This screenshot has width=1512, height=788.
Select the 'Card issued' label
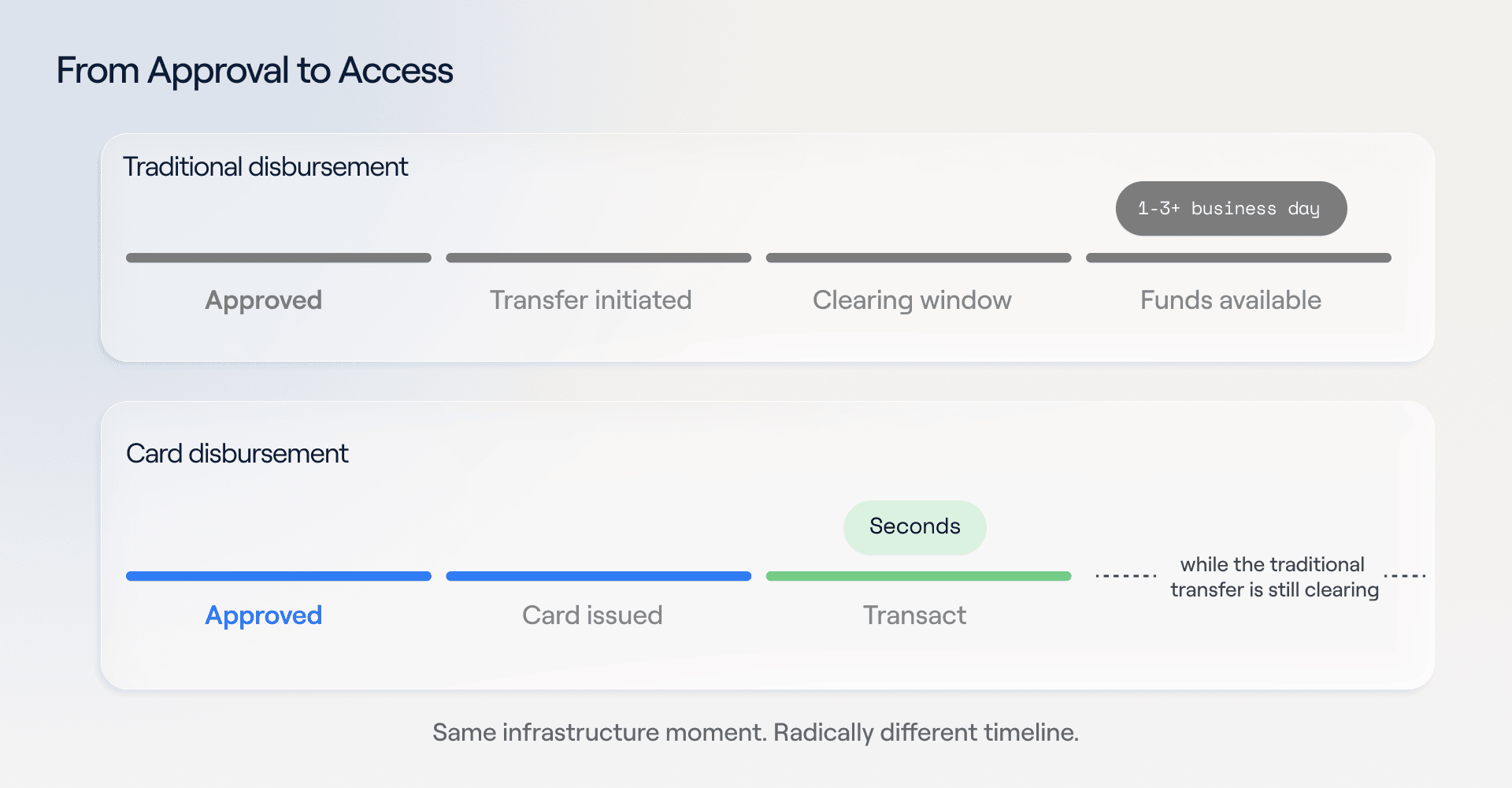point(592,615)
